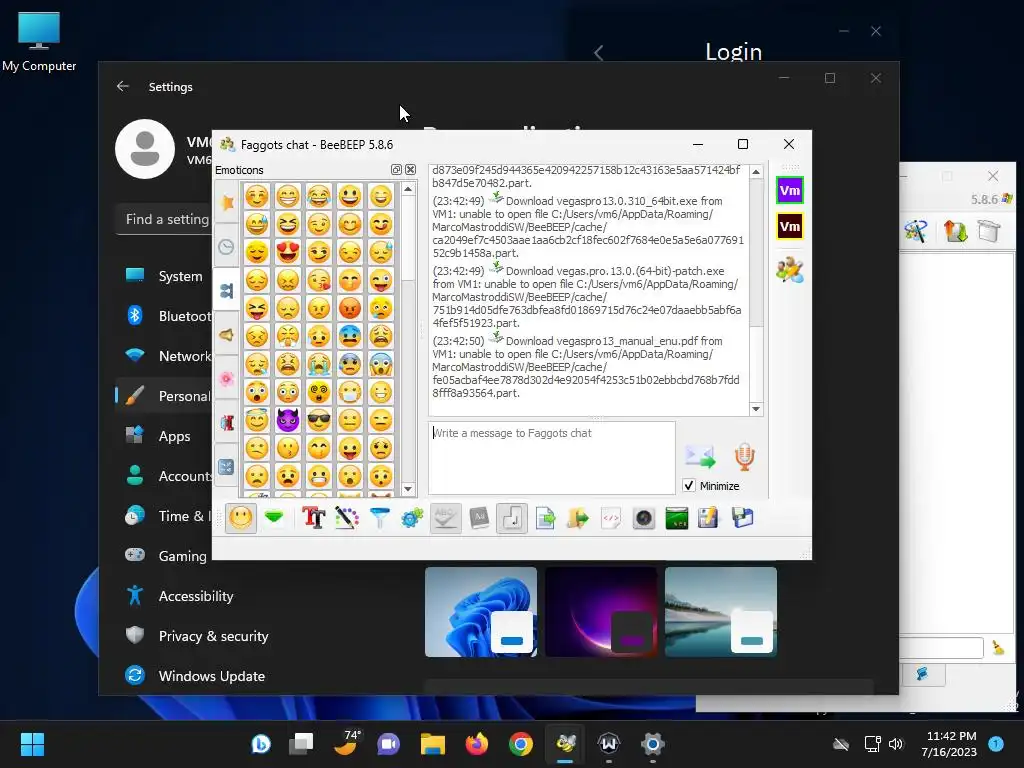Click chat log scroll up arrow
This screenshot has width=1024, height=768.
(756, 172)
